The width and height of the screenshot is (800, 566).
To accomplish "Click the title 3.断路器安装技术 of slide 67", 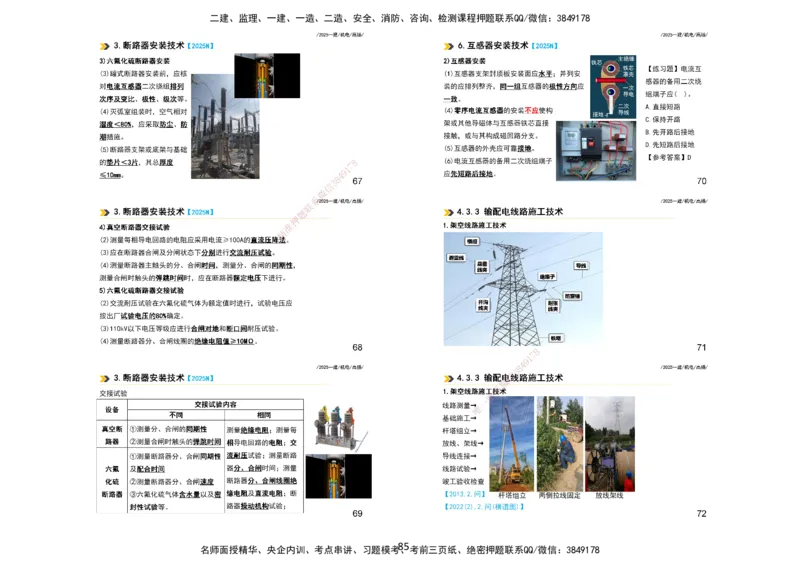I will pos(148,45).
